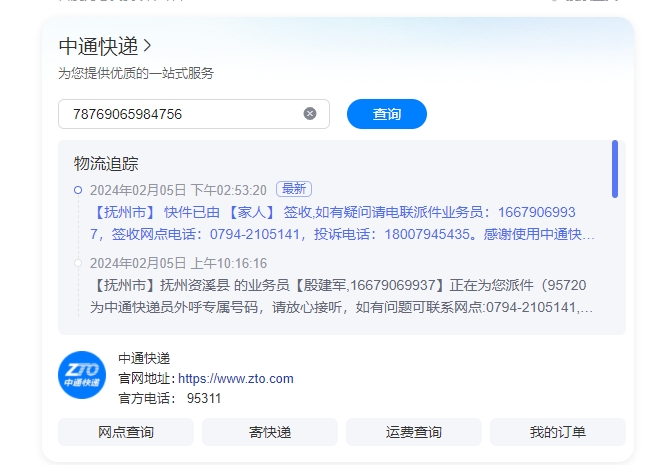Click the blue 查询 button
Image resolution: width=657 pixels, height=465 pixels.
(387, 114)
